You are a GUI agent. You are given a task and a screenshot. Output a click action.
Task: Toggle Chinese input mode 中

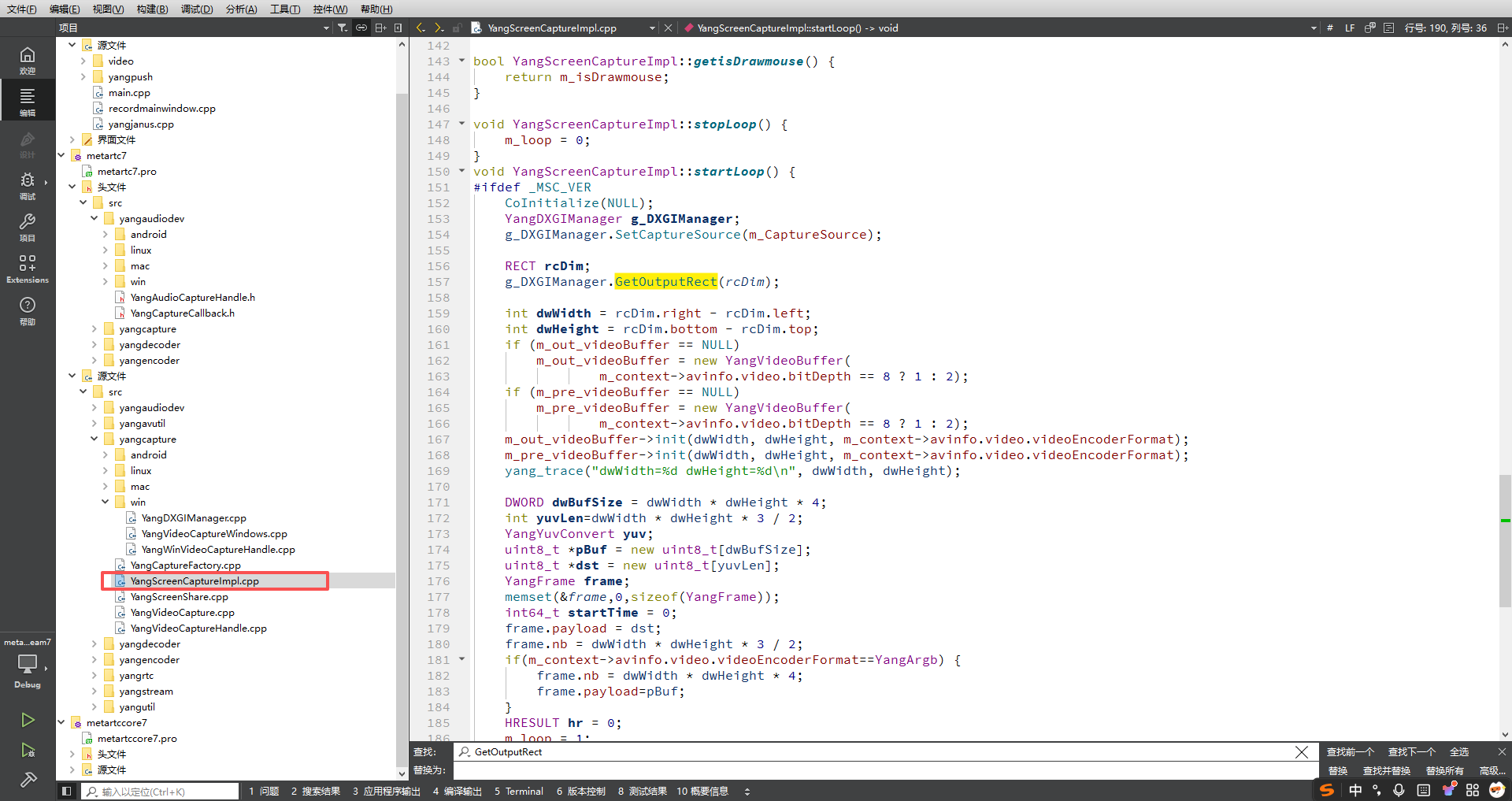(1355, 790)
